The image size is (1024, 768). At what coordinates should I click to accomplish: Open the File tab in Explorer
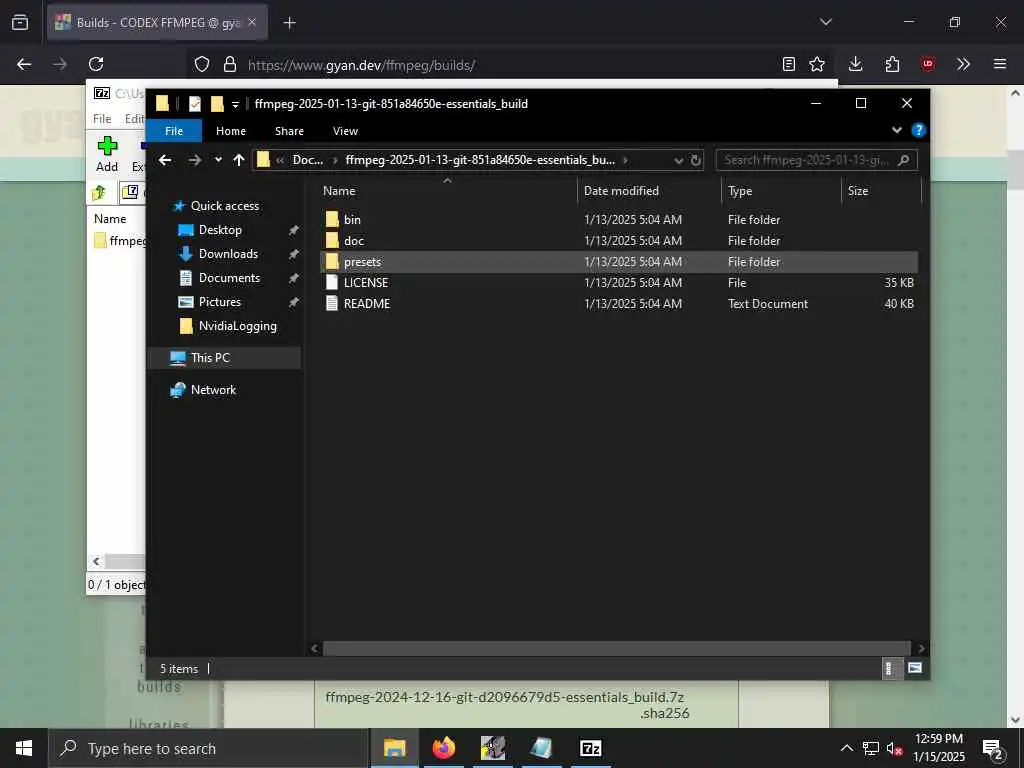click(174, 131)
